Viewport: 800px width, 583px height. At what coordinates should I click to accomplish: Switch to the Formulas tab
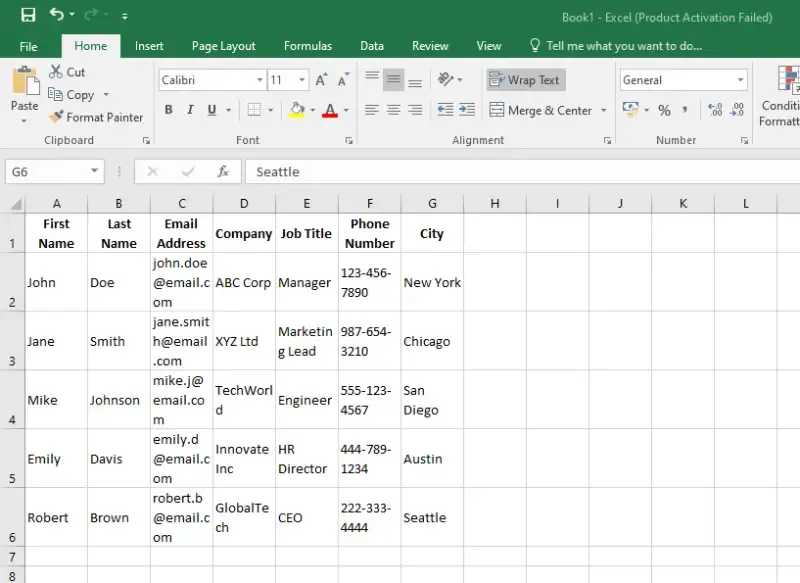[x=308, y=46]
